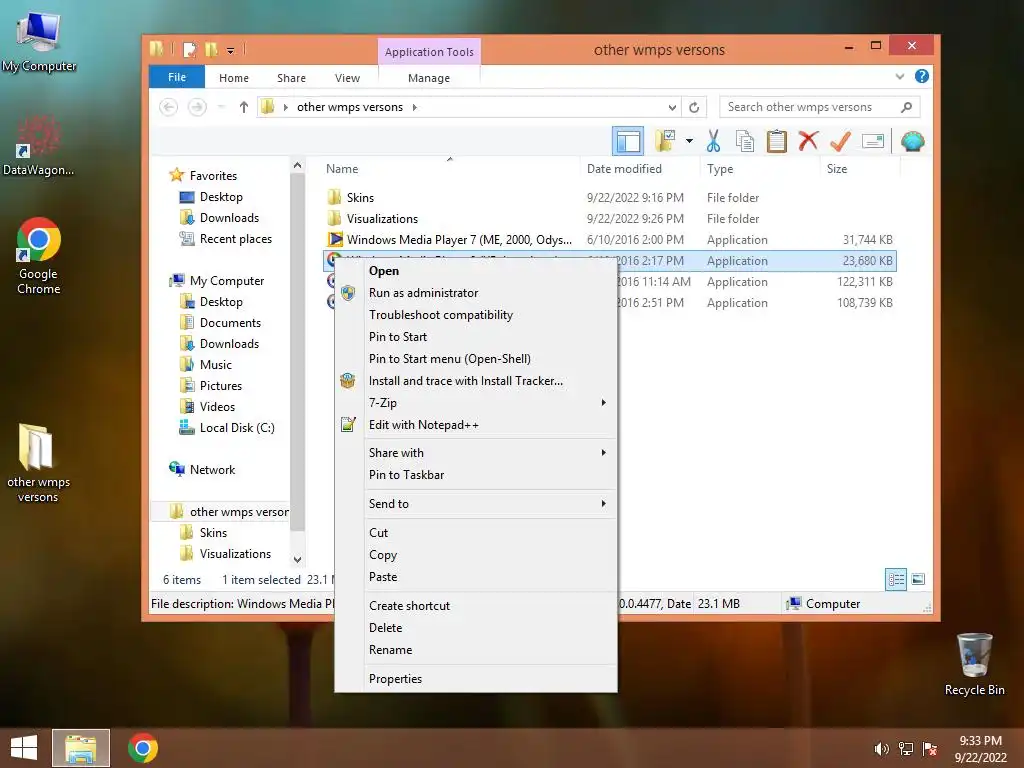Open the address bar history dropdown
Screen dimensions: 1024x768
point(672,107)
